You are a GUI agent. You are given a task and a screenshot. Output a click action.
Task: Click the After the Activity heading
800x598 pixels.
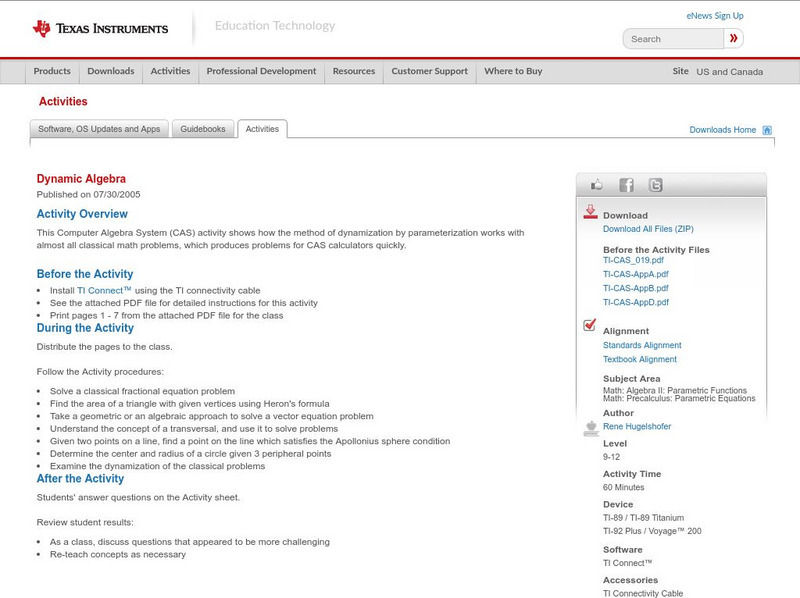(80, 479)
